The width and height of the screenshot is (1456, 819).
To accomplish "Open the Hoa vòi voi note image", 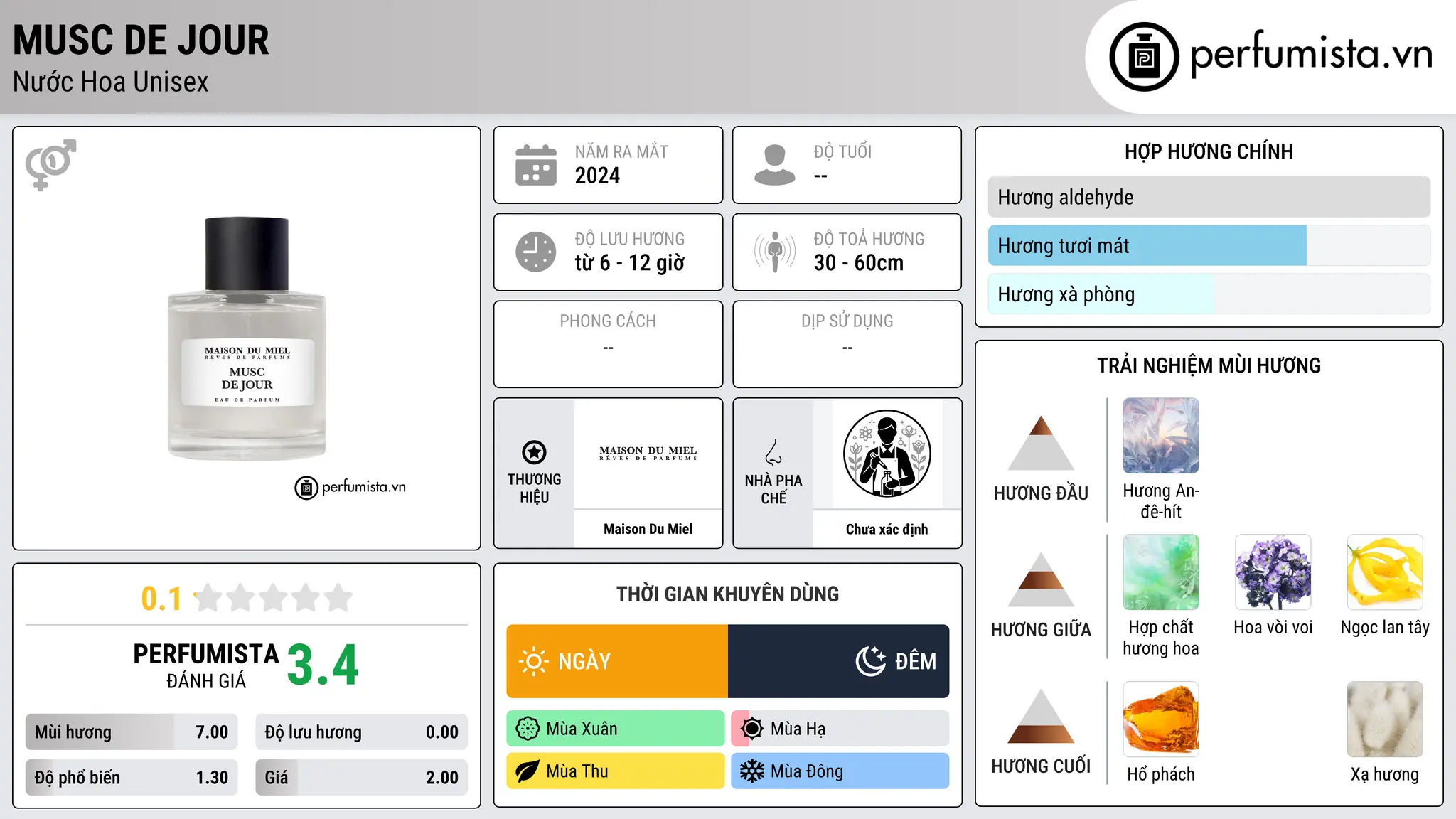I will pos(1273,572).
